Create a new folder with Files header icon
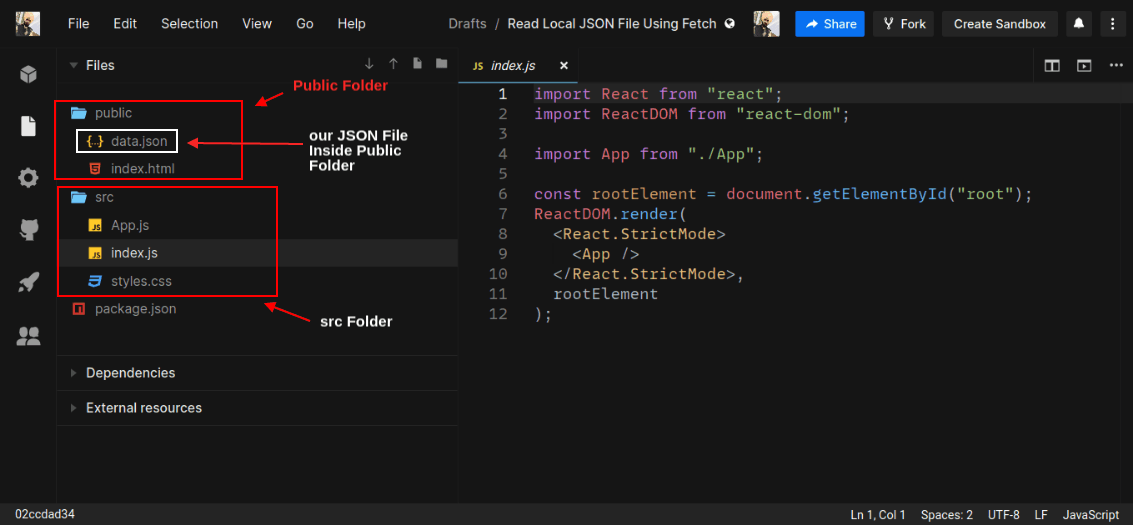This screenshot has width=1133, height=525. [x=441, y=64]
